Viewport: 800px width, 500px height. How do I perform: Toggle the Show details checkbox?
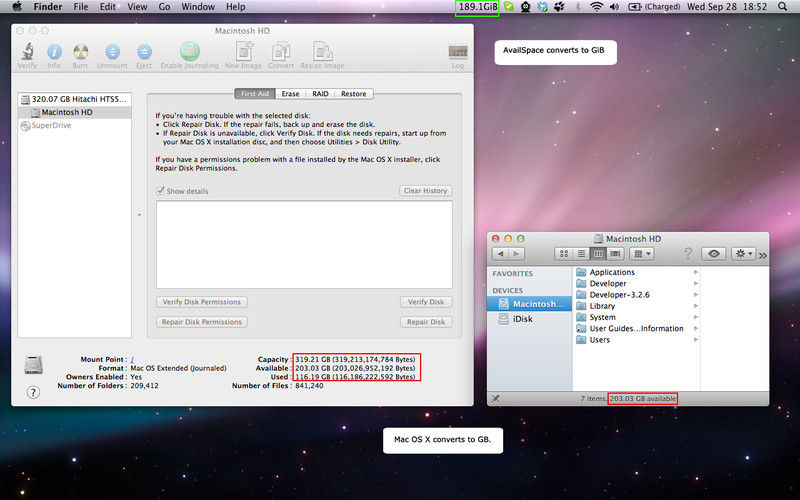[160, 191]
